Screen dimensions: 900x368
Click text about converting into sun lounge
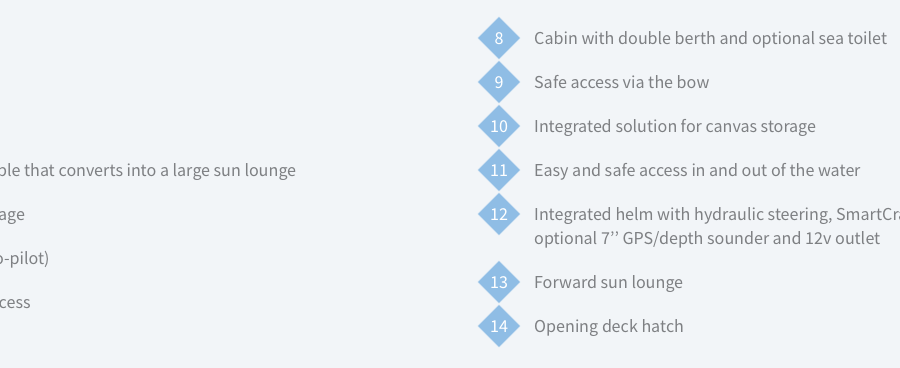tap(148, 171)
